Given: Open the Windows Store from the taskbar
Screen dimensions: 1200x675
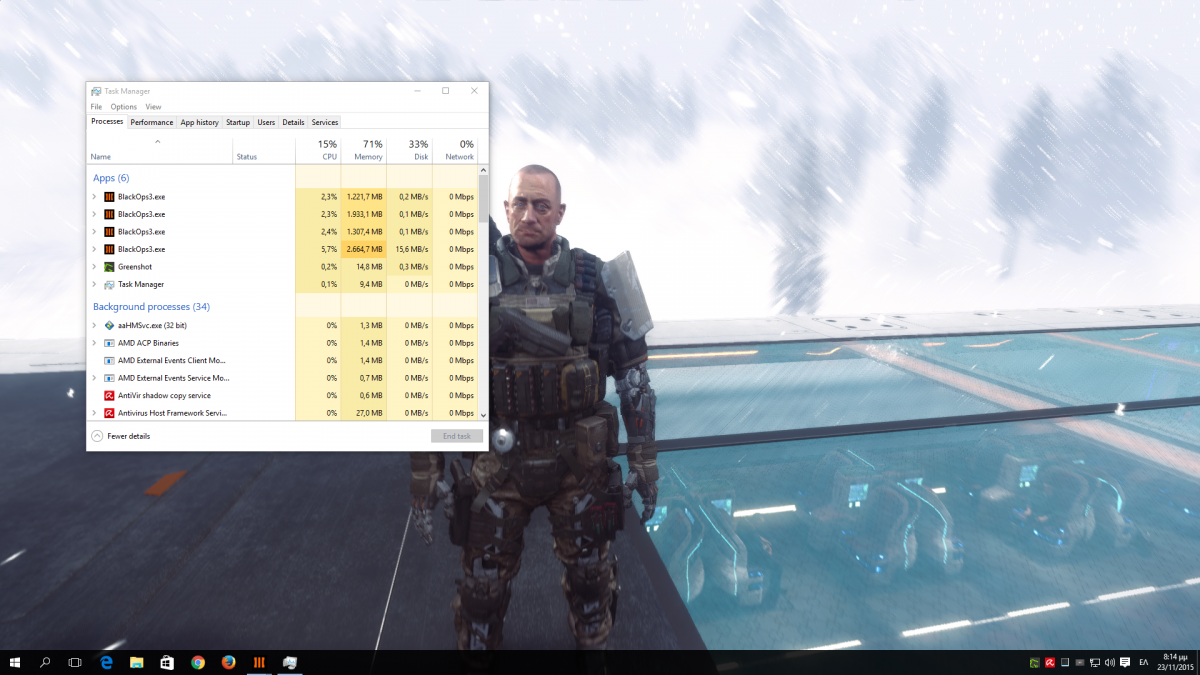Looking at the screenshot, I should point(167,662).
